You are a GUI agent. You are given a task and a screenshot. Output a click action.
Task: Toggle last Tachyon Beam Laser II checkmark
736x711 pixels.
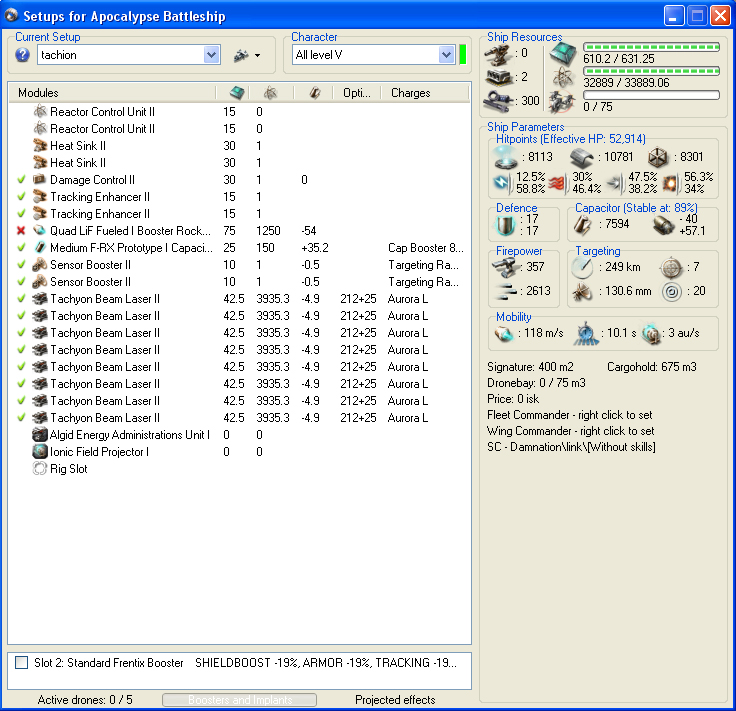(21, 418)
